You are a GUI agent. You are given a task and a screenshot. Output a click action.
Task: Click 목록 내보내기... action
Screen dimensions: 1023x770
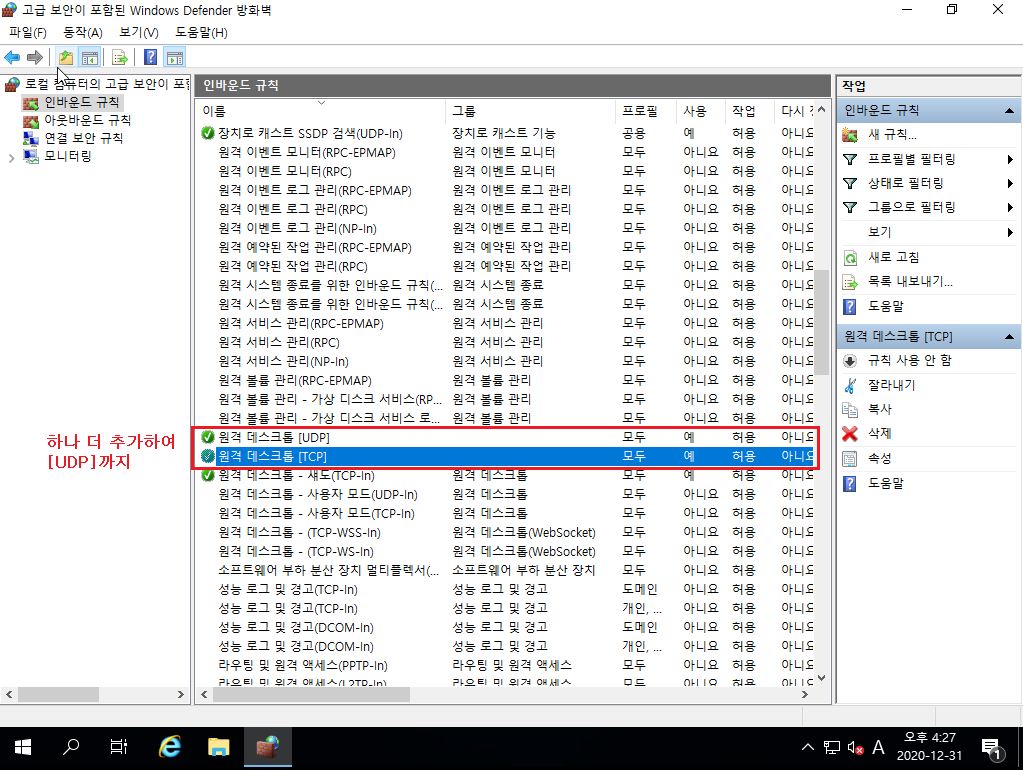tap(909, 281)
